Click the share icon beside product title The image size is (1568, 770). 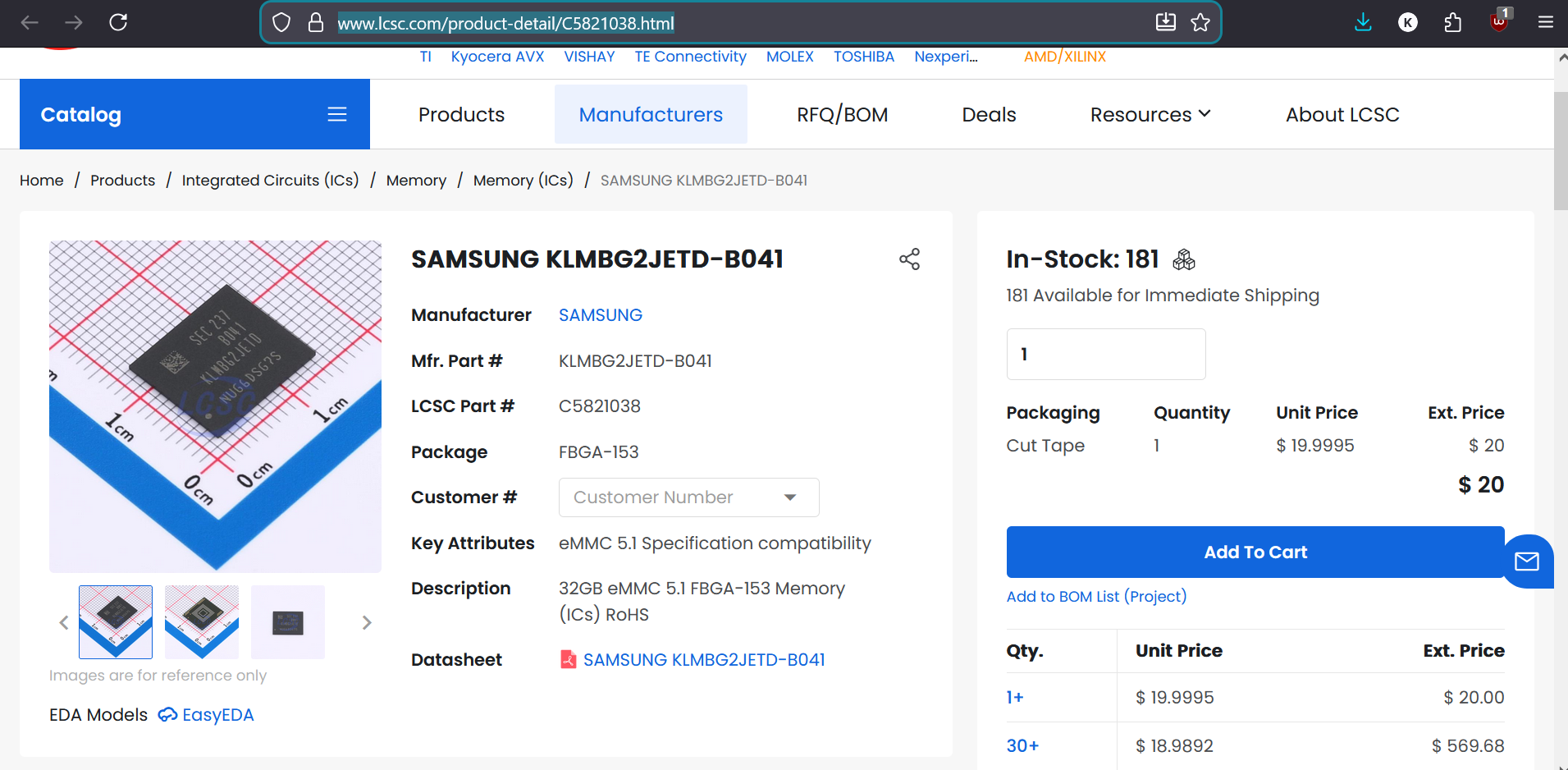[x=909, y=259]
